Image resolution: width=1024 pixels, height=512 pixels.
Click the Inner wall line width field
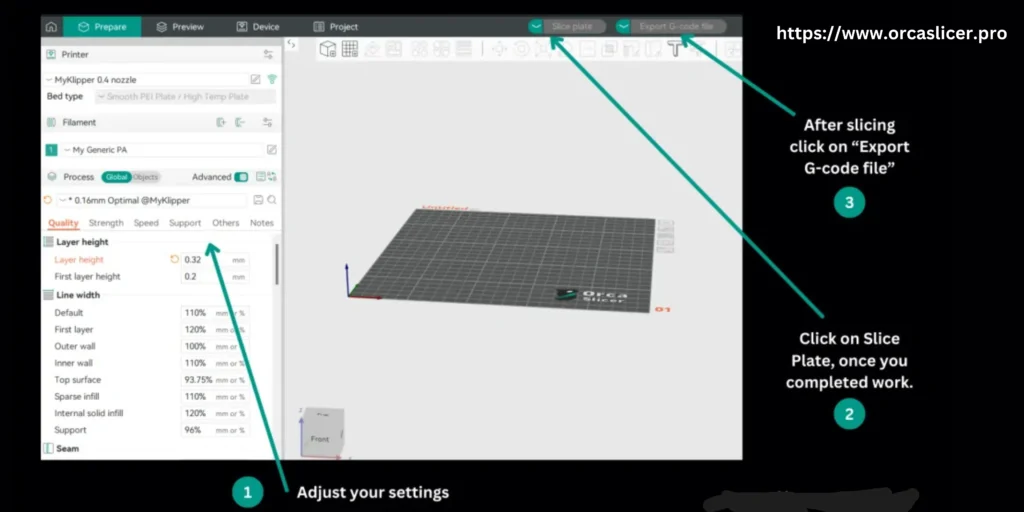point(215,363)
